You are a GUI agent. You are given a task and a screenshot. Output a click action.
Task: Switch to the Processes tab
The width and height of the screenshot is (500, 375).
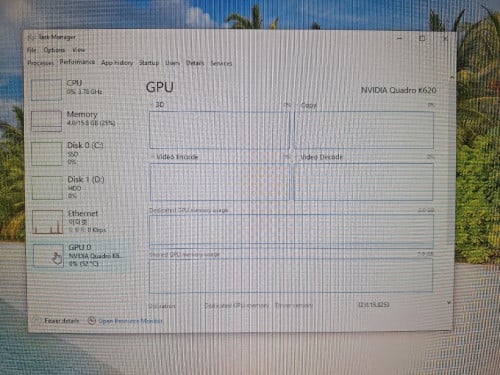tap(40, 63)
